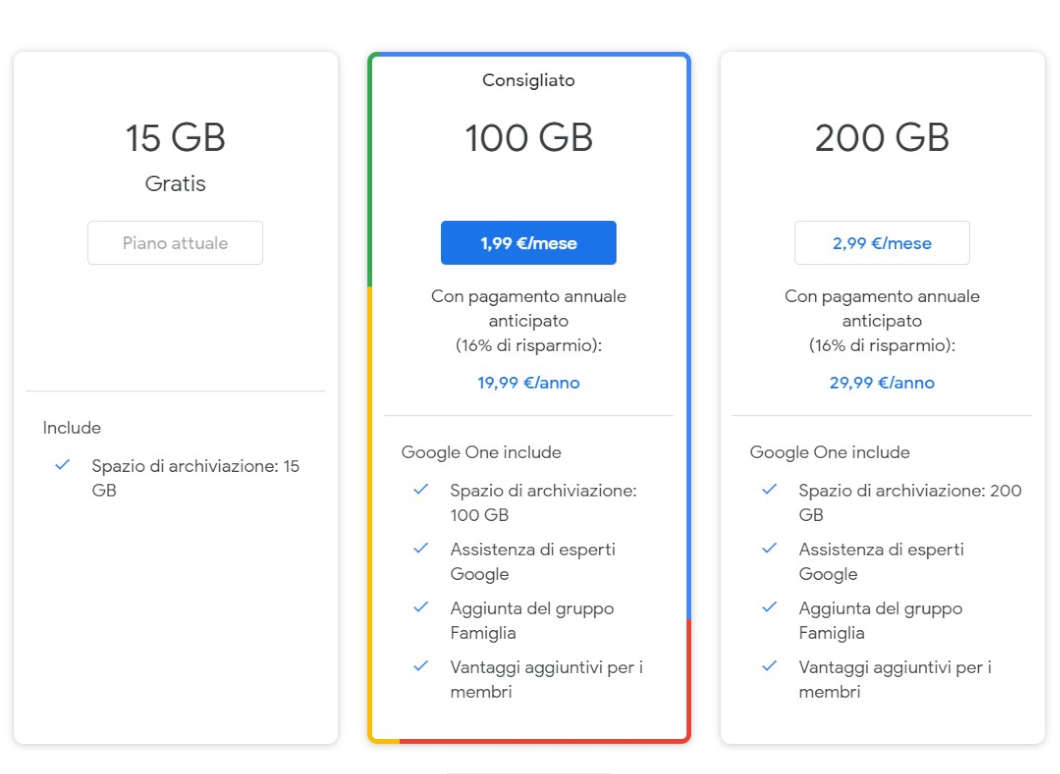Choose the 29,99 €/anno annual link

coord(882,383)
